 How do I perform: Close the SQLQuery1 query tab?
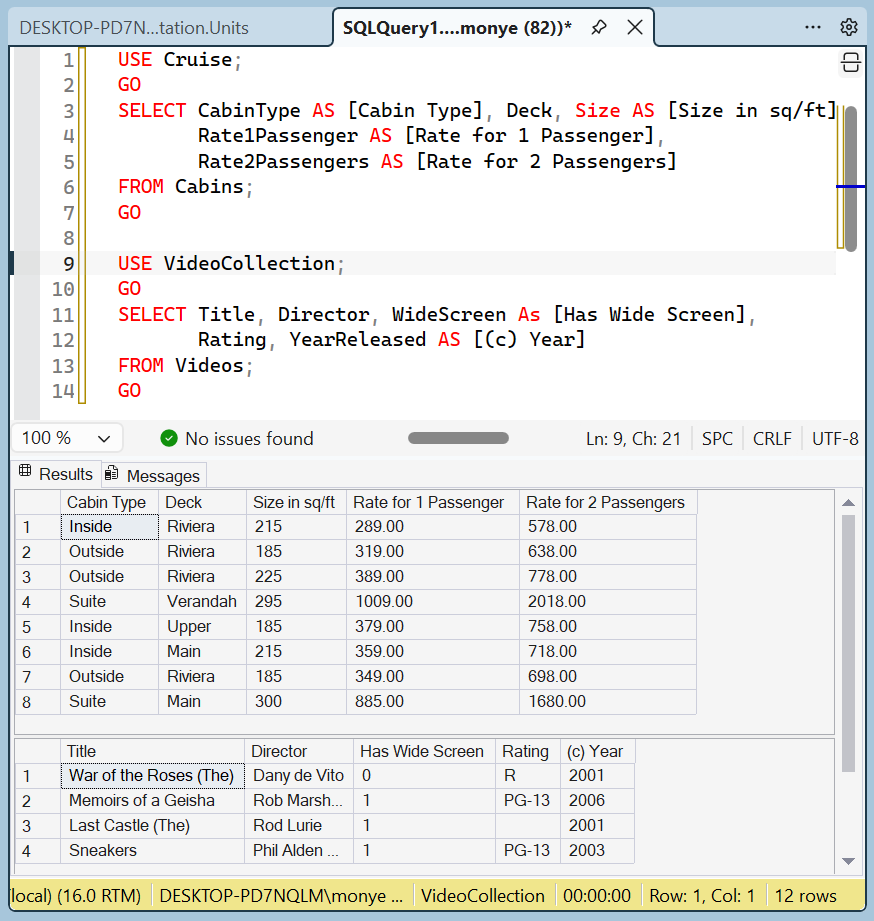pyautogui.click(x=635, y=27)
